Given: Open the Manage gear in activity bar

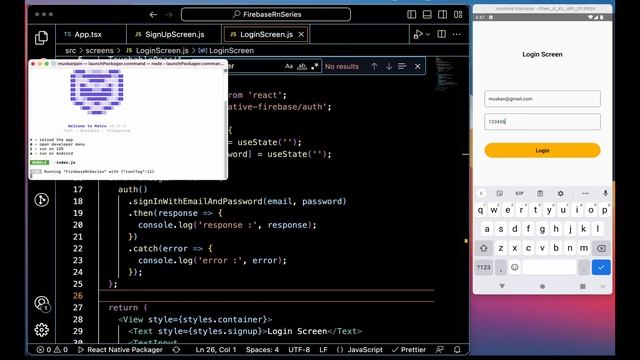Looking at the screenshot, I should click(x=41, y=330).
